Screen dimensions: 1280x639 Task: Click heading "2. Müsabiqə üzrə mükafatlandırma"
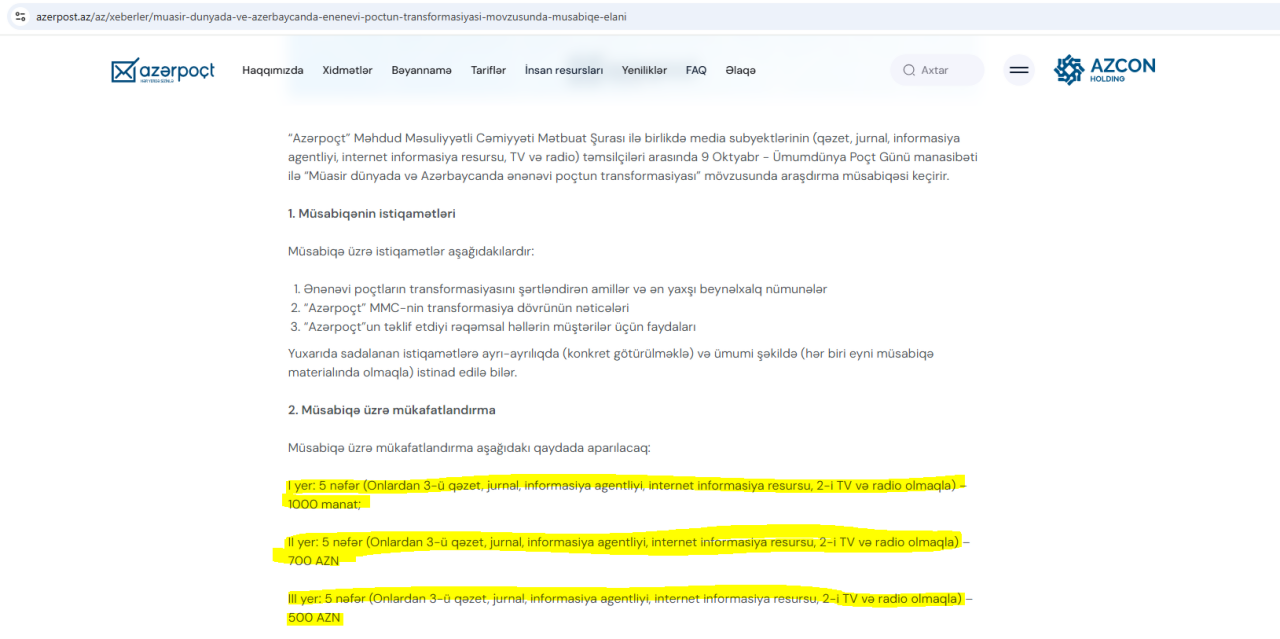pos(391,410)
